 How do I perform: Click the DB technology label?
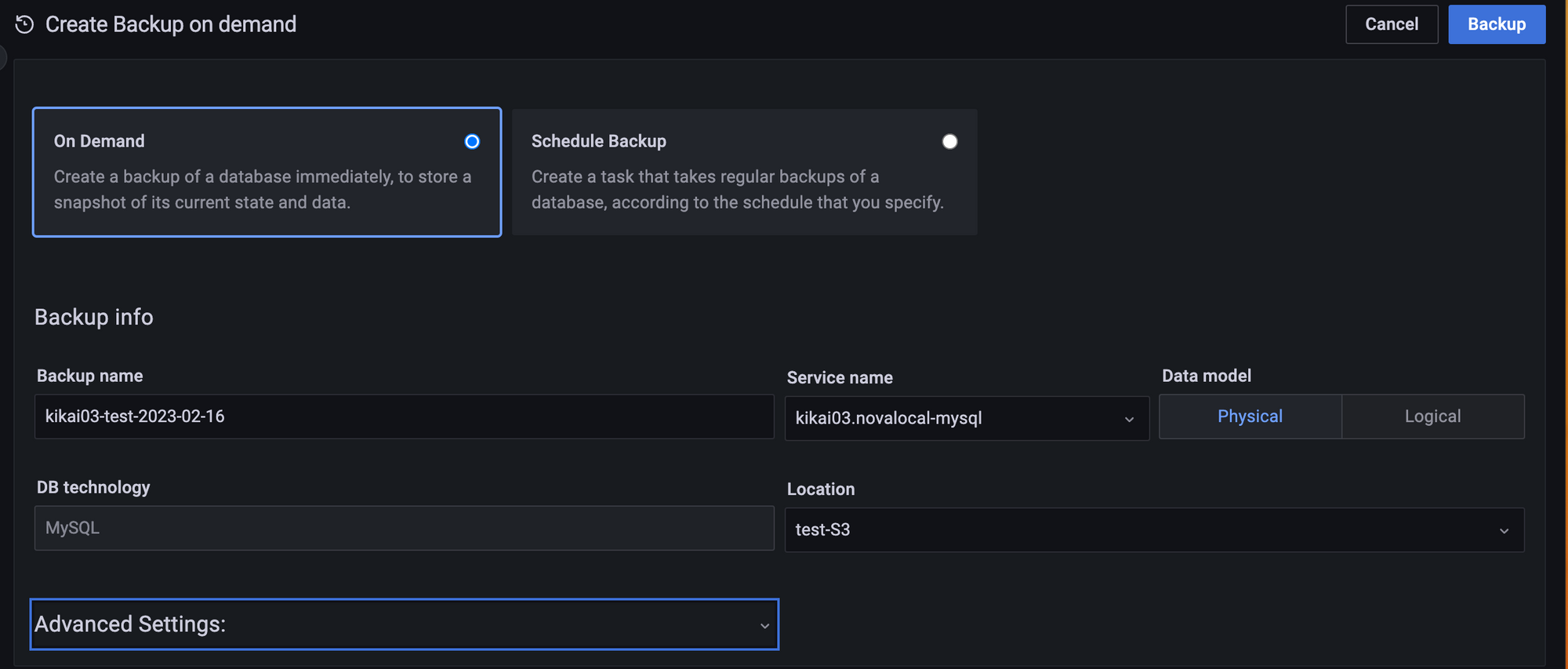pyautogui.click(x=93, y=487)
